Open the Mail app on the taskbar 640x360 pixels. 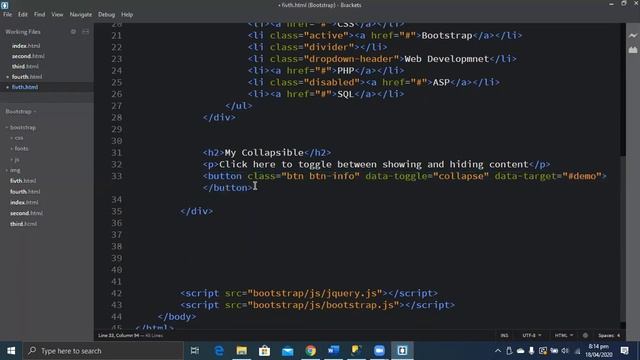click(x=287, y=351)
